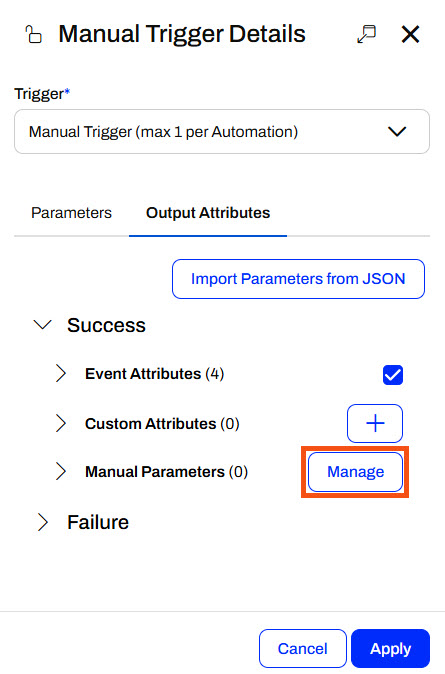
Task: Click Import Parameters from JSON
Action: pos(298,279)
